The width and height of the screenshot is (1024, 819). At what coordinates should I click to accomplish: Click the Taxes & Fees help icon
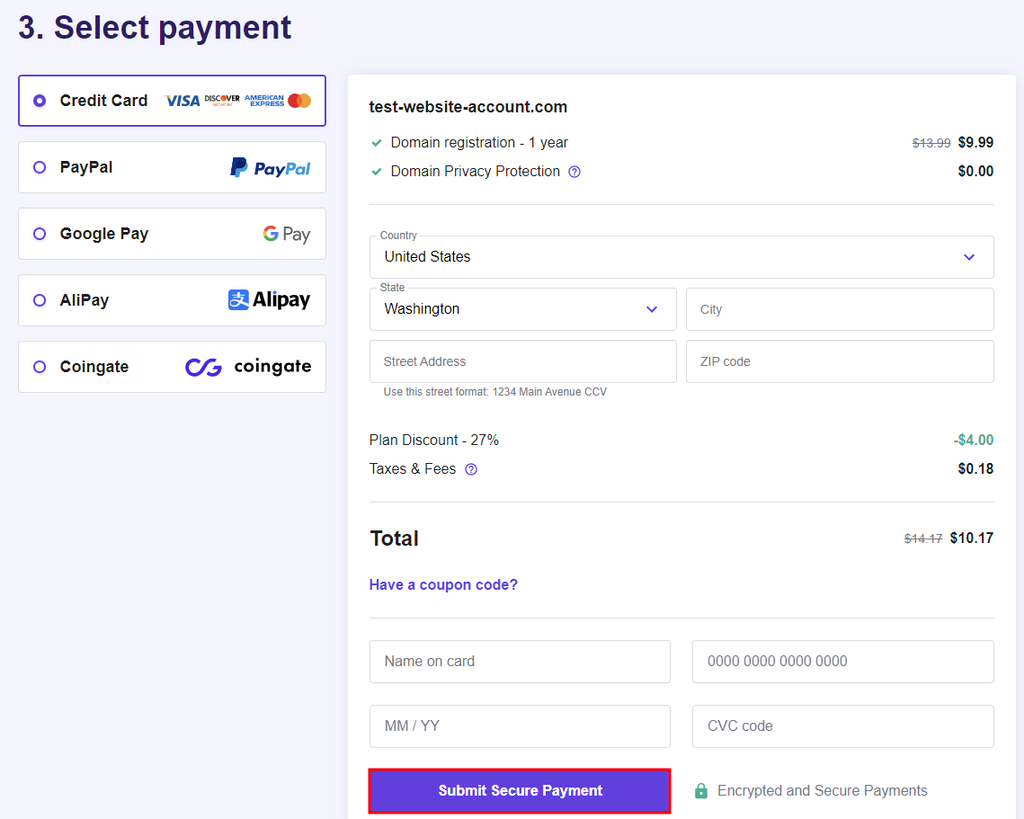[x=471, y=469]
